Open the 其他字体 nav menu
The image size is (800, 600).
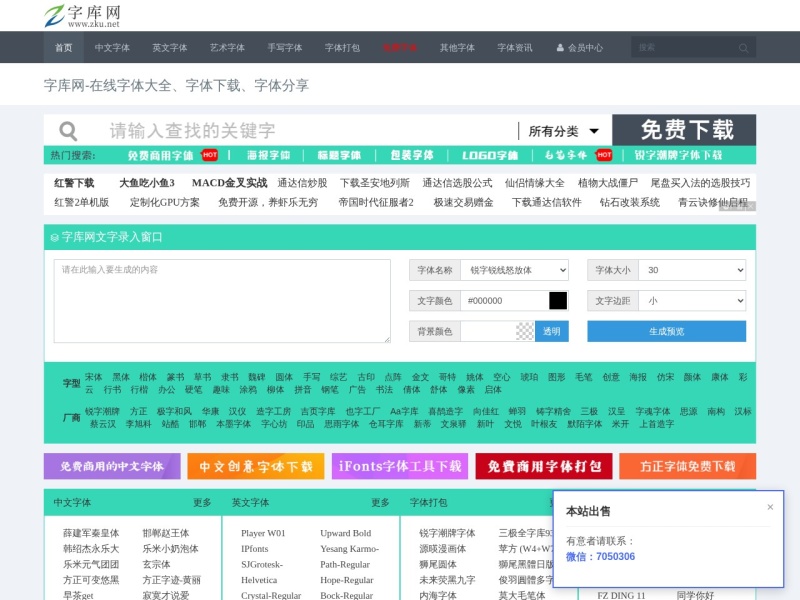[458, 47]
